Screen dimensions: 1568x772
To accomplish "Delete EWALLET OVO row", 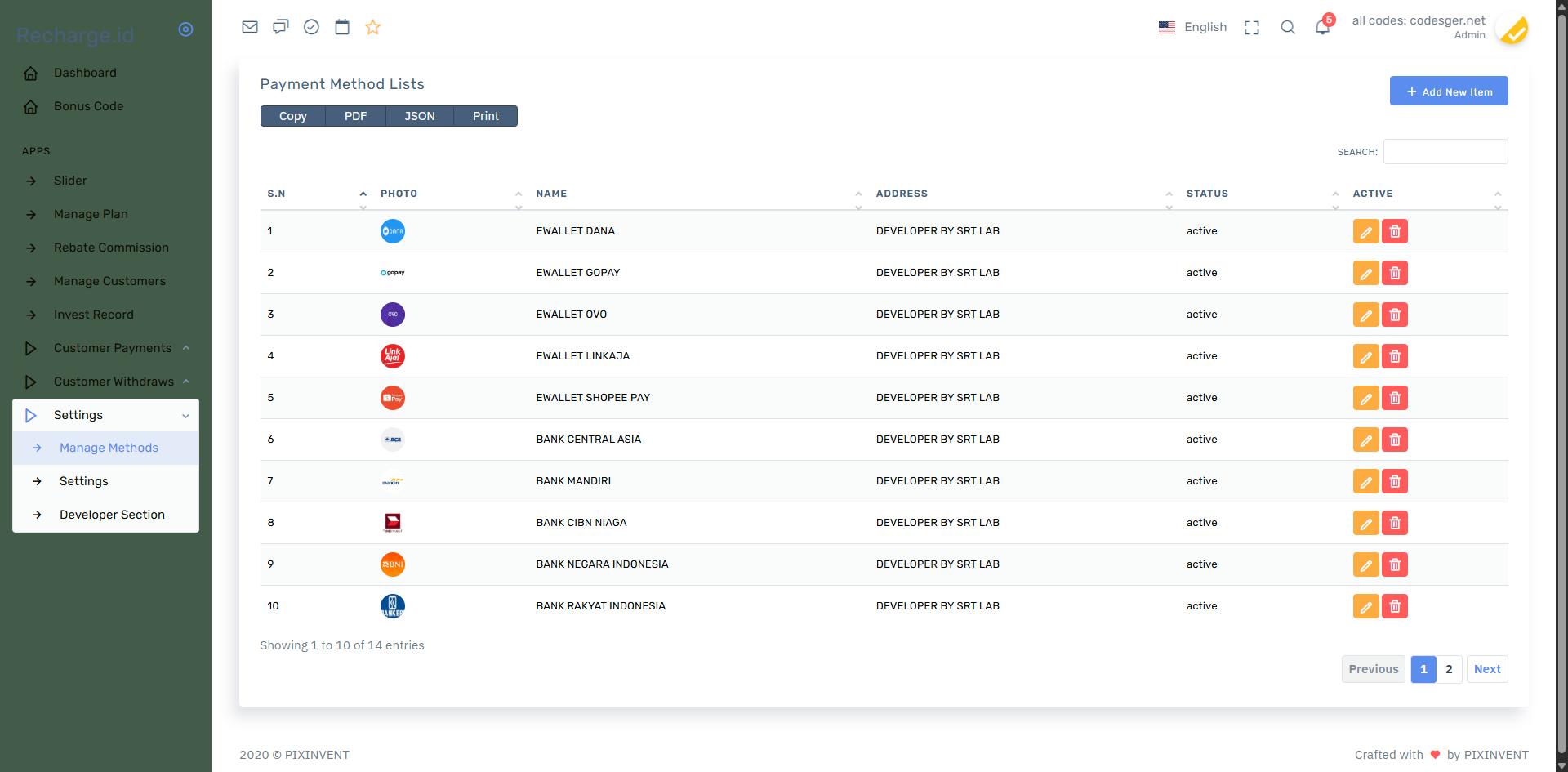I will (1395, 315).
